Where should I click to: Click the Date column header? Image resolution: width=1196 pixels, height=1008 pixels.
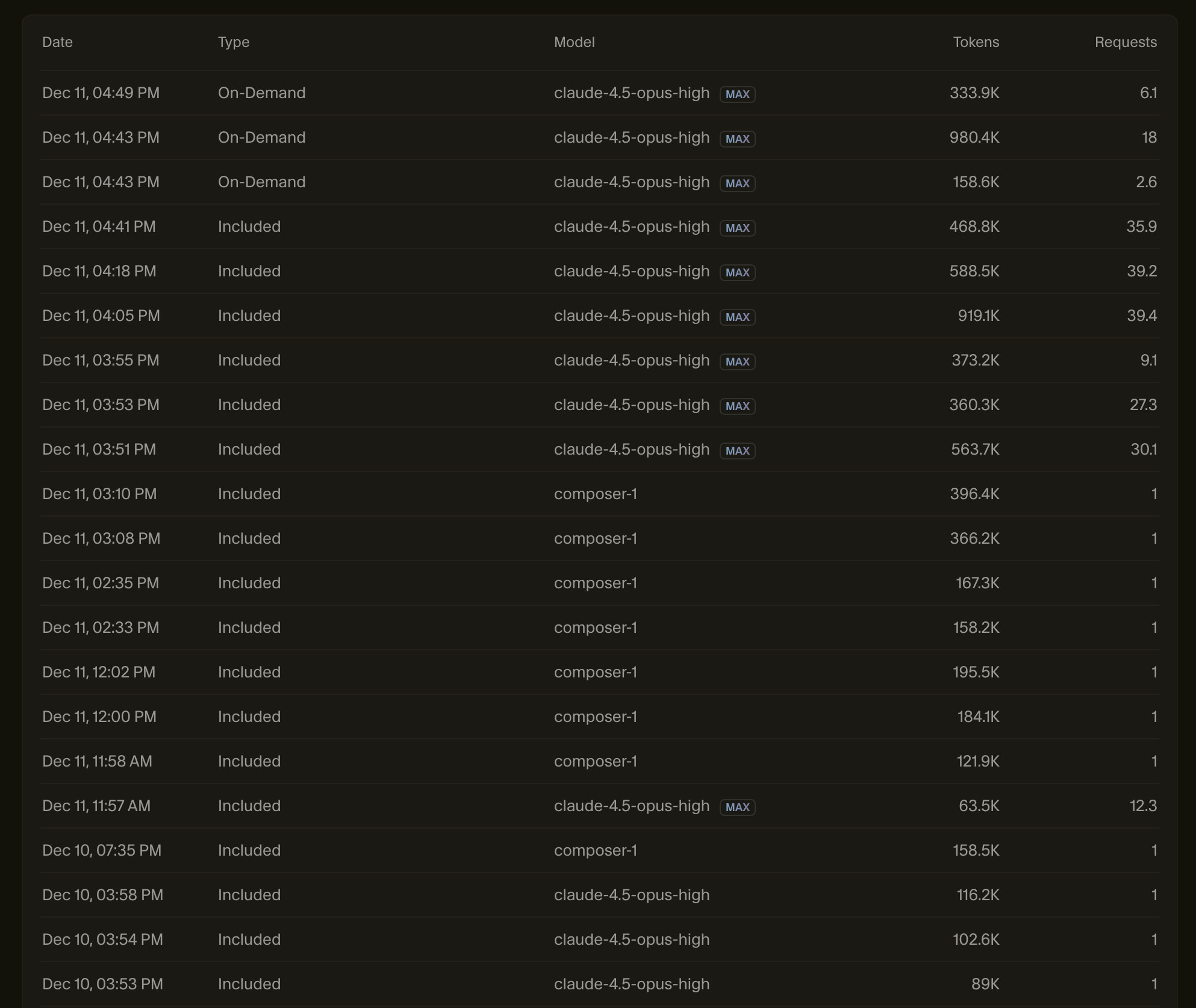pyautogui.click(x=57, y=42)
